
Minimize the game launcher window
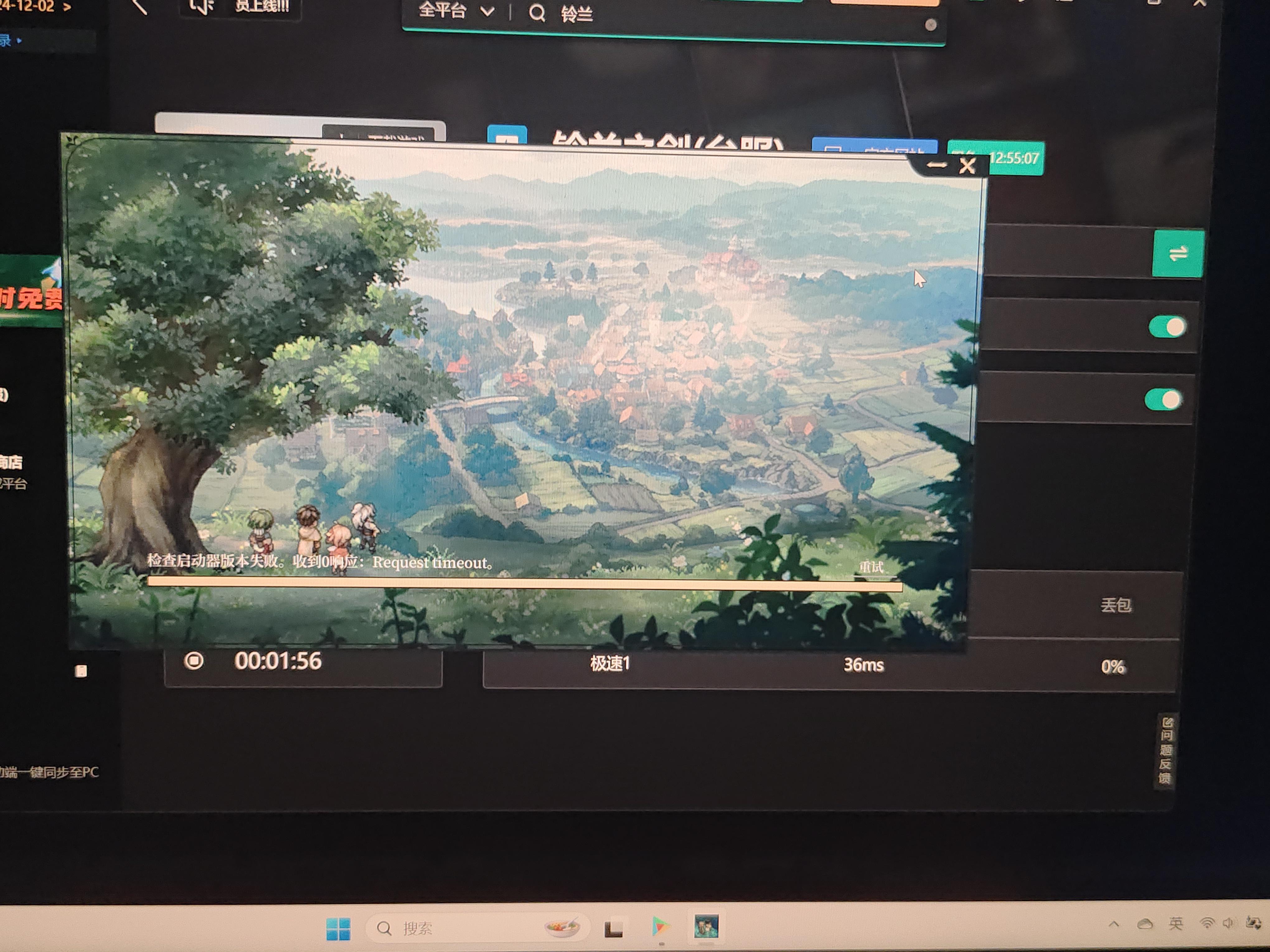(936, 165)
